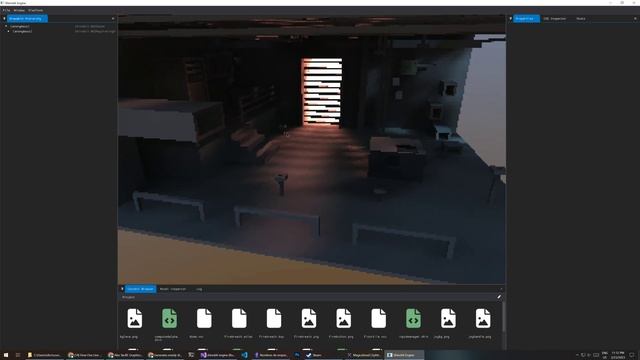Viewport: 640px width, 360px height.
Task: Select the second nested entity row in hierarchy
Action: 60,31
